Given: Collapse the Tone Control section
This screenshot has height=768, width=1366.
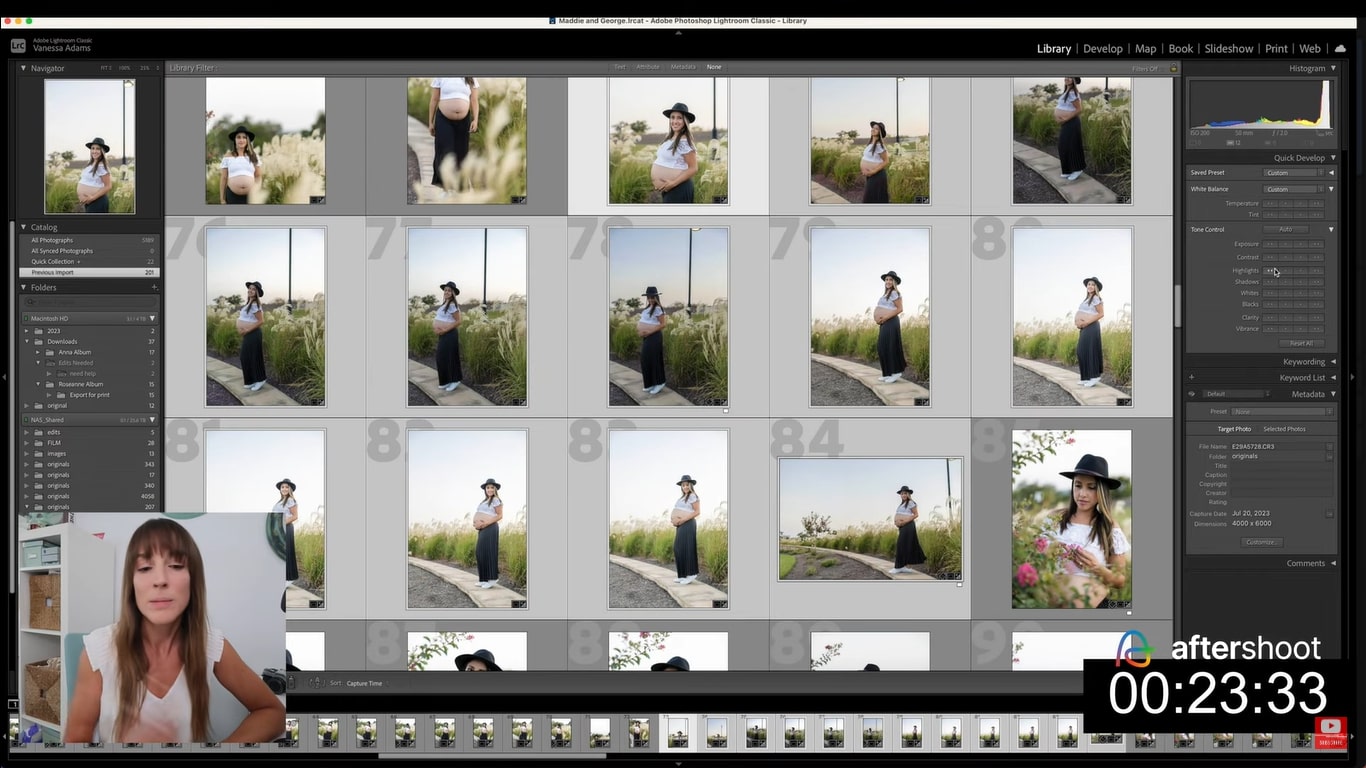Looking at the screenshot, I should 1331,230.
